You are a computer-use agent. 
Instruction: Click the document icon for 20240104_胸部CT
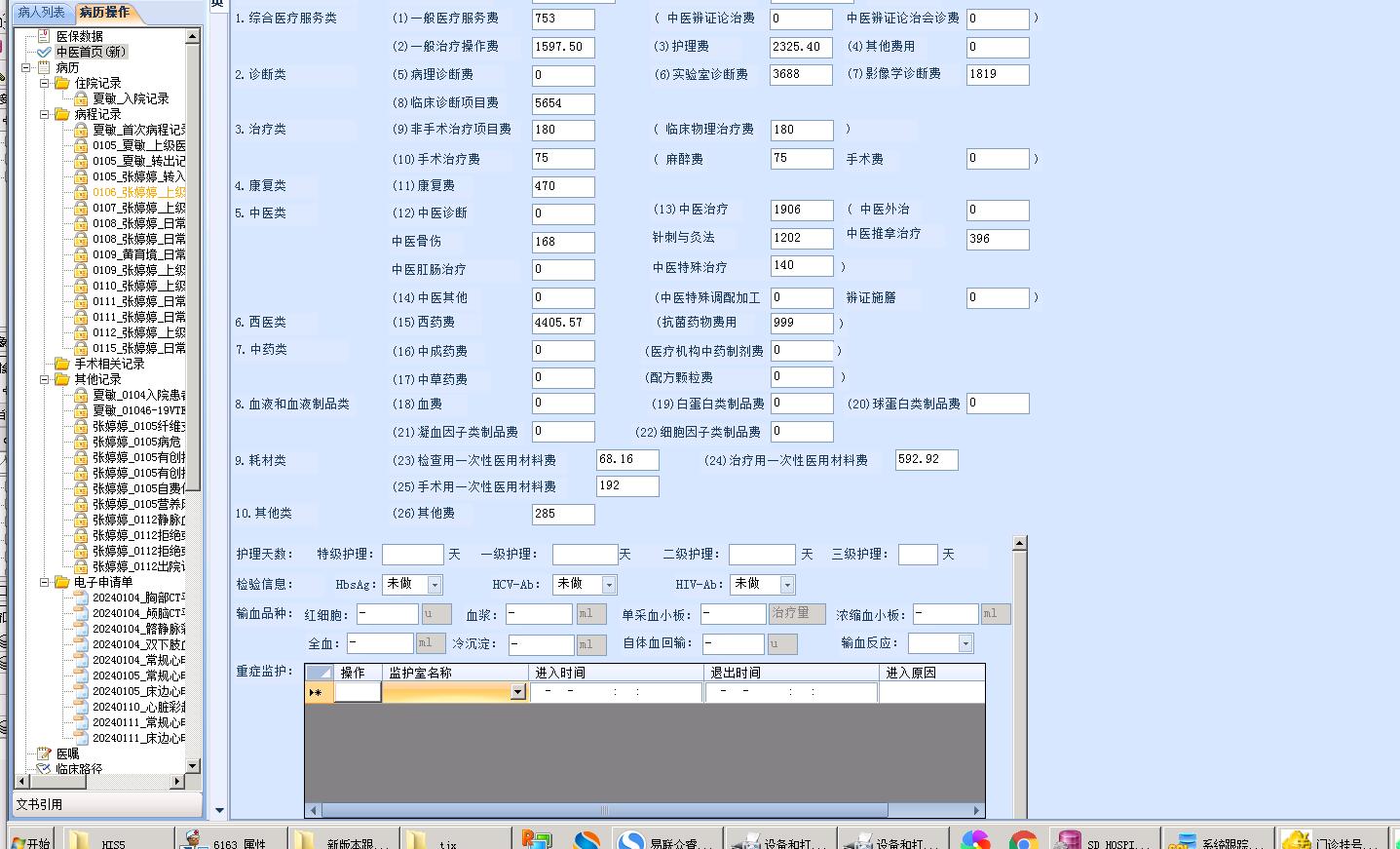(x=81, y=598)
